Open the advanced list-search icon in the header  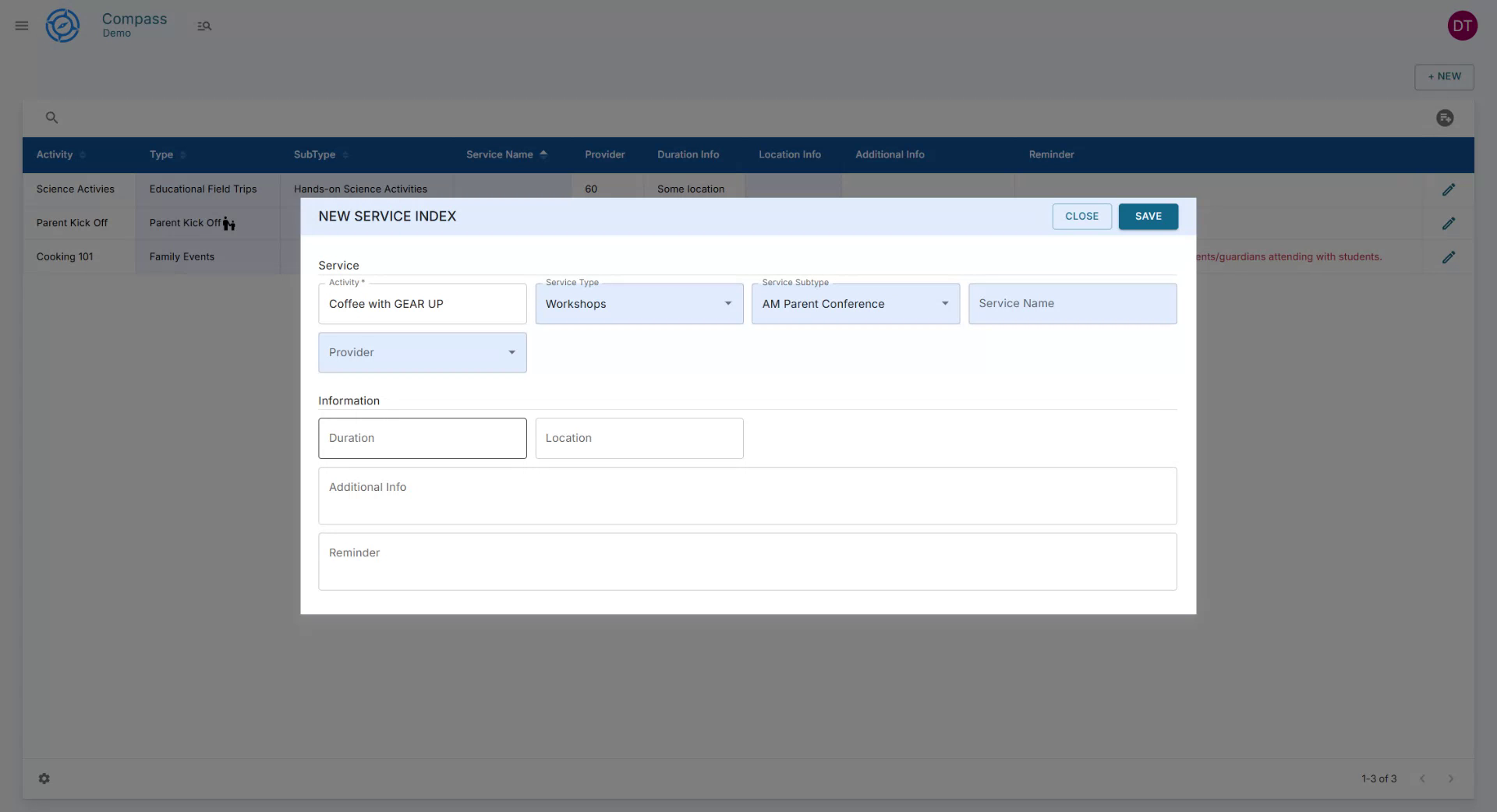coord(204,26)
